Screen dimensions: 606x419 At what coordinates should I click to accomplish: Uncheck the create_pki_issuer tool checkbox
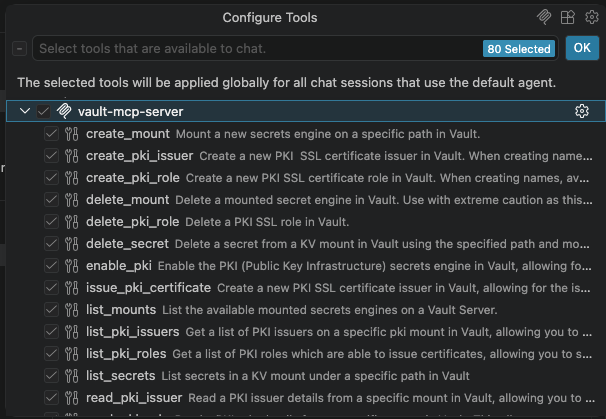(x=51, y=156)
